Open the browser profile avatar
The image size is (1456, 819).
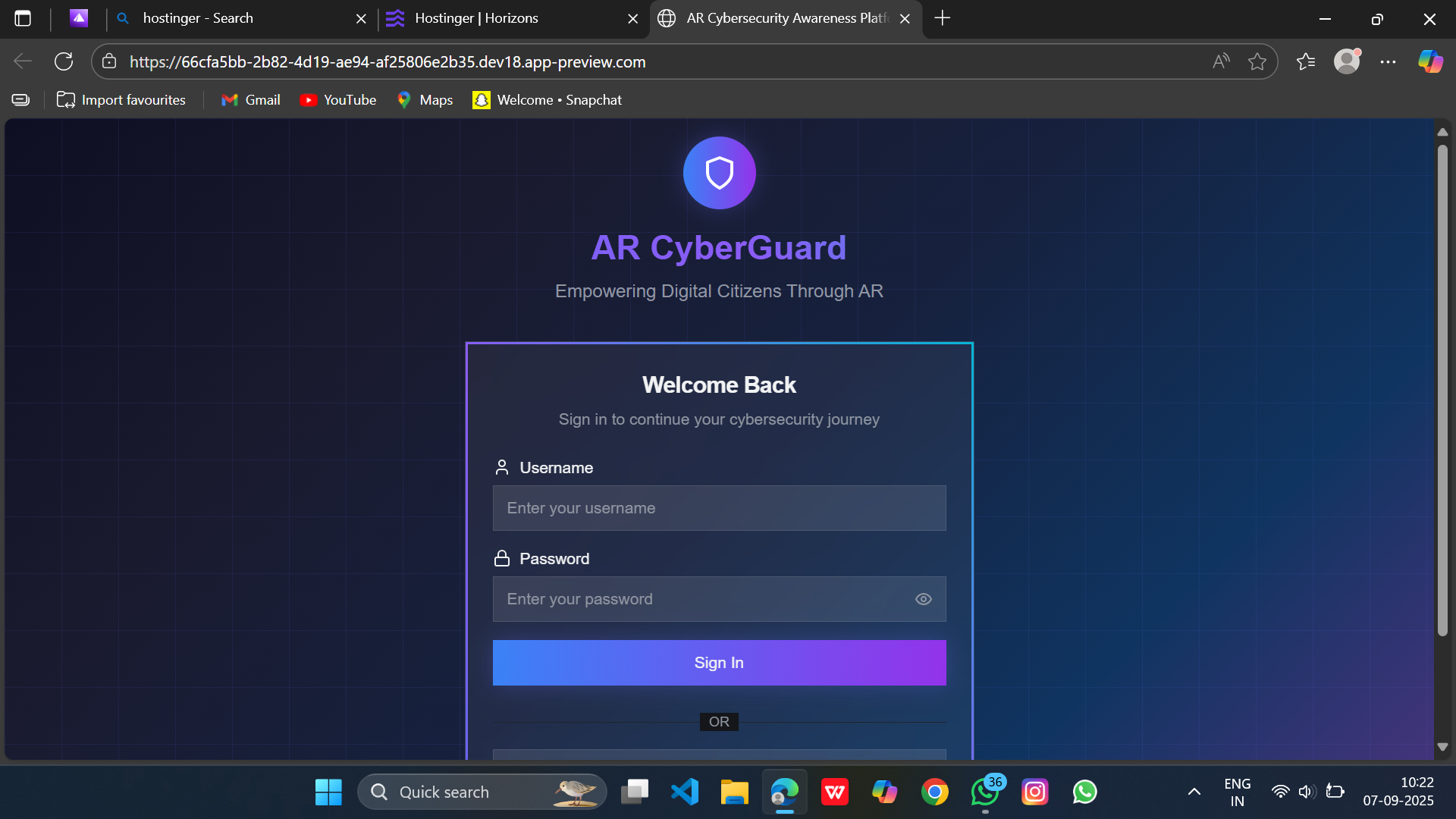[1347, 61]
